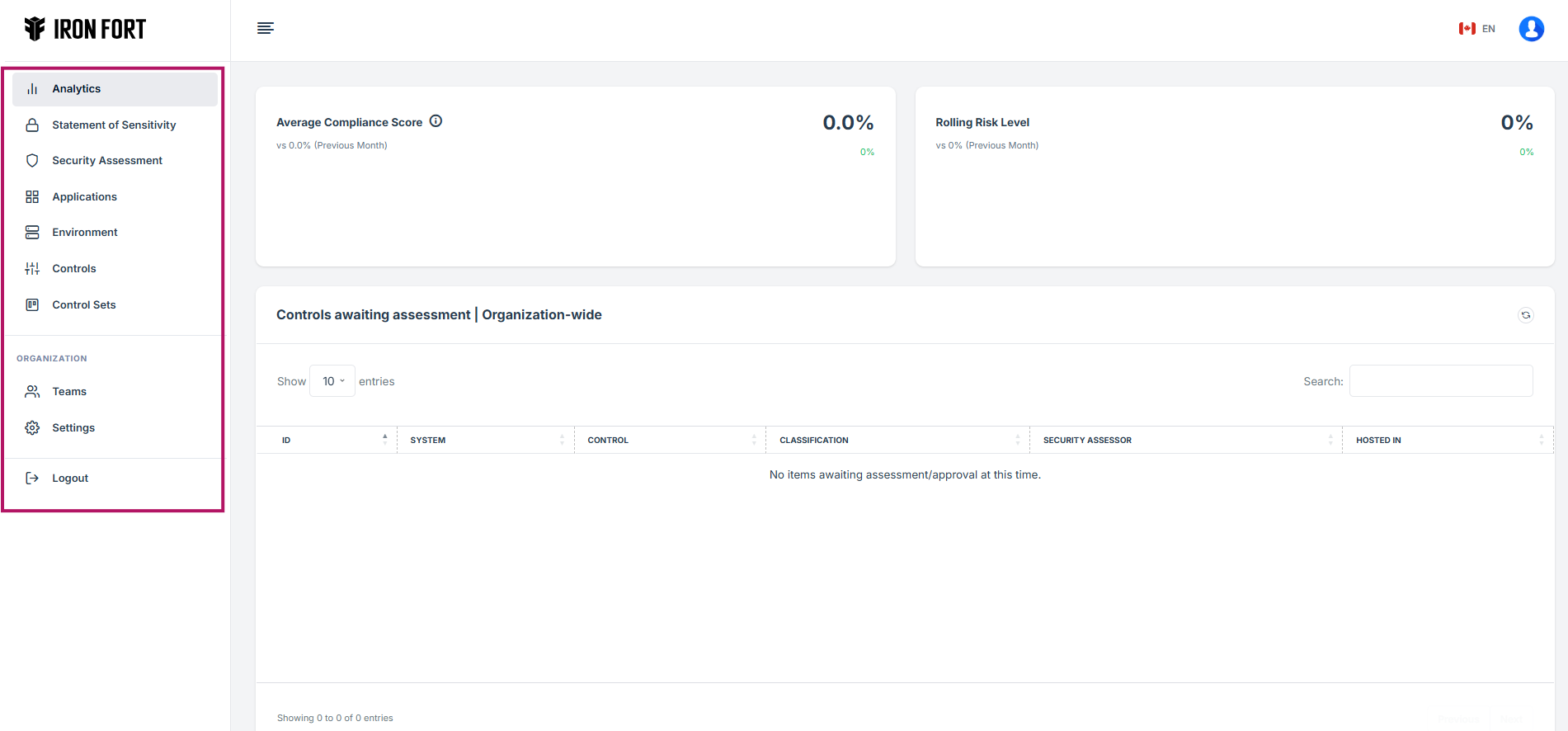
Task: Open the EN language selector
Action: pos(1477,29)
